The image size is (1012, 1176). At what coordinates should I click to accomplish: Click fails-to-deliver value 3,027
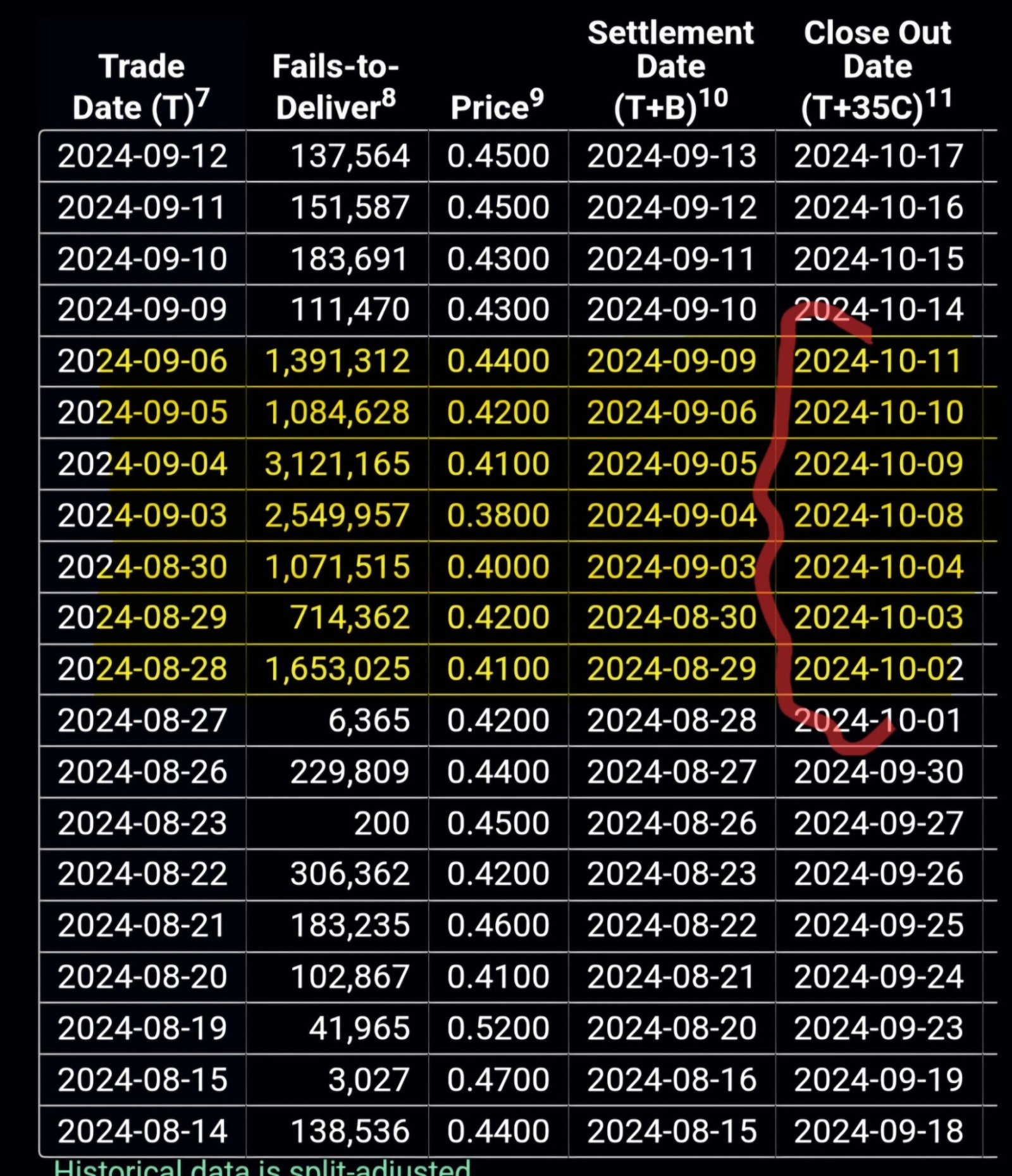369,1079
